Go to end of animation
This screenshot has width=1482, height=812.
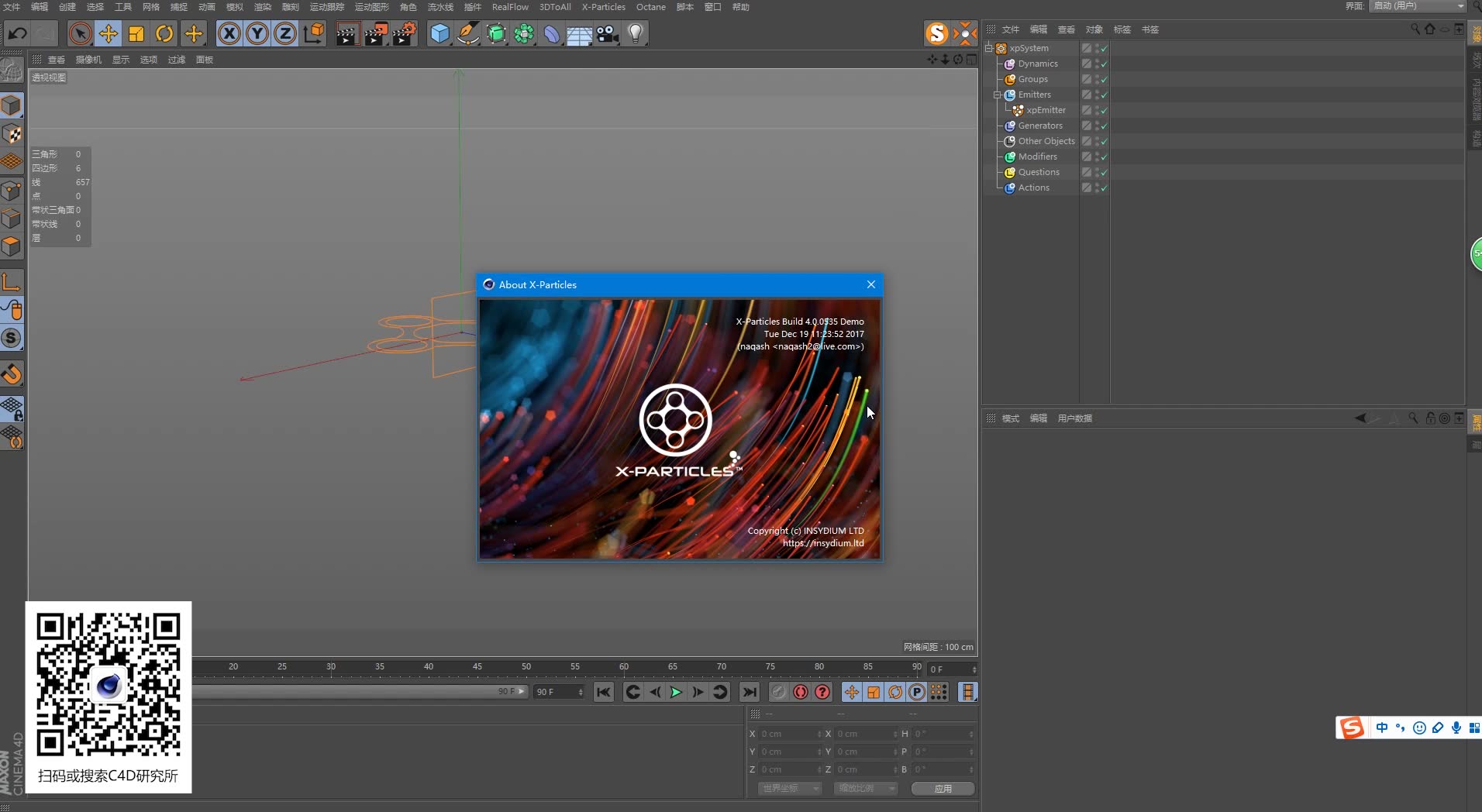click(750, 692)
